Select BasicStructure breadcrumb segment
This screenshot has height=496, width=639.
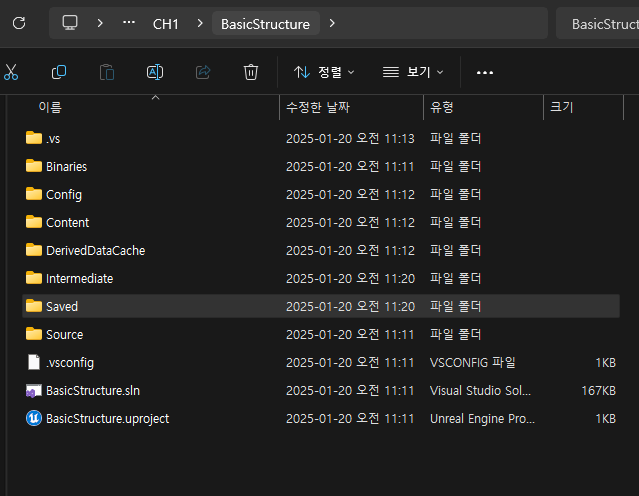[x=265, y=24]
